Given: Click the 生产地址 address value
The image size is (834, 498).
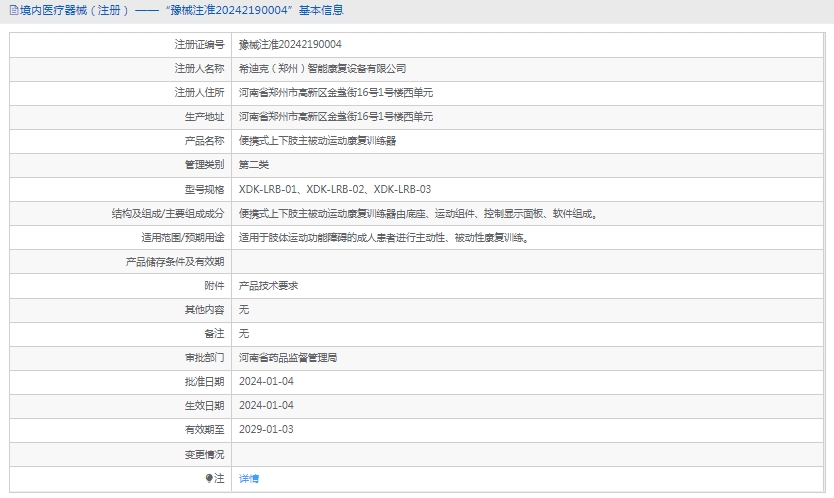Looking at the screenshot, I should [x=335, y=117].
